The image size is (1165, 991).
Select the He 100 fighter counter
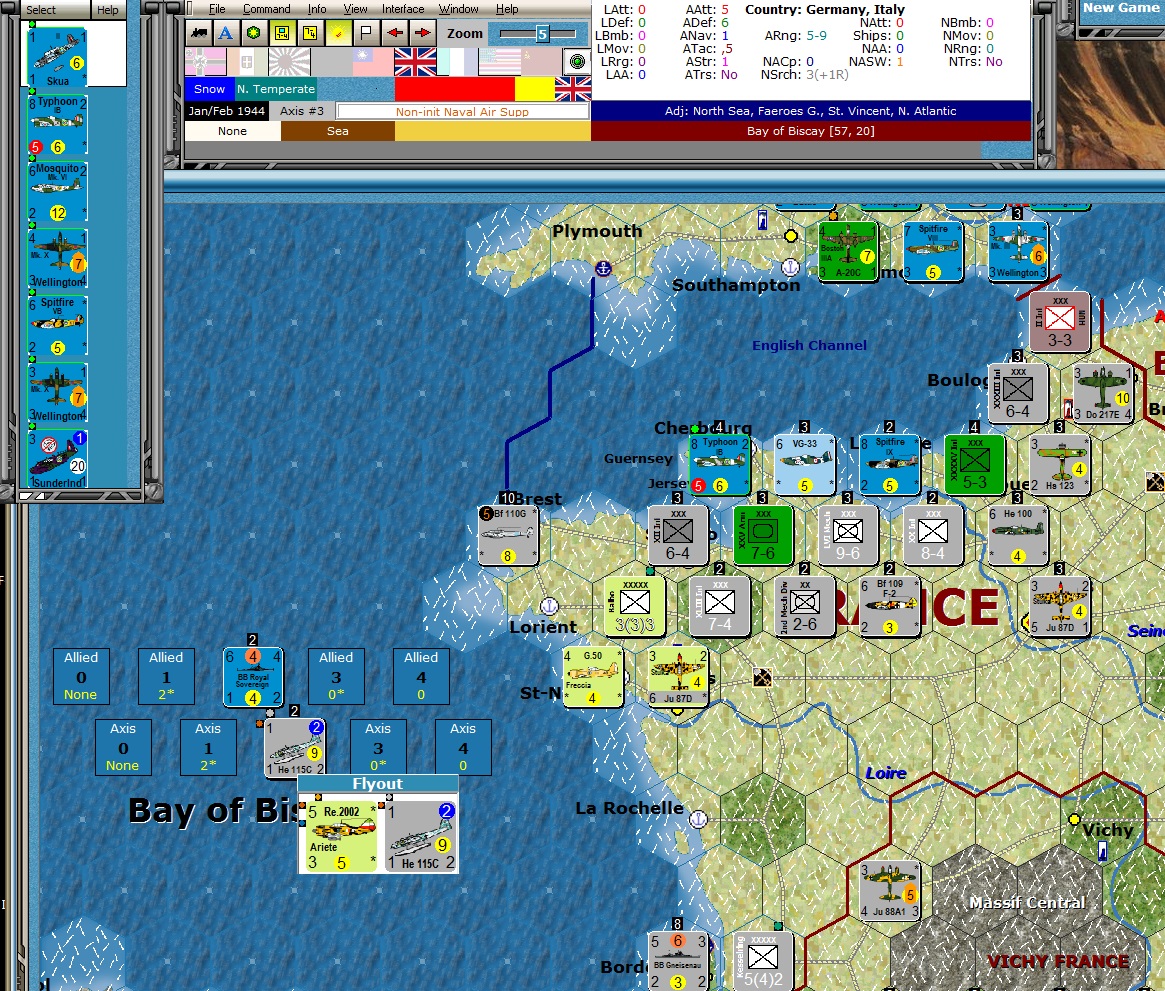click(x=1018, y=536)
